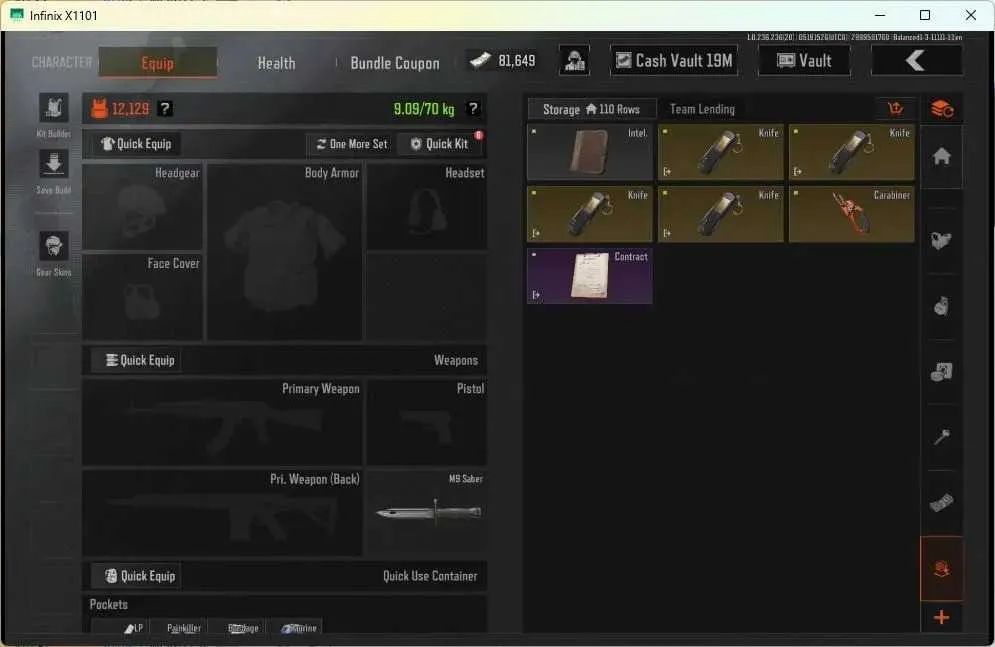Switch to the Health tab
This screenshot has height=647, width=995.
click(276, 63)
